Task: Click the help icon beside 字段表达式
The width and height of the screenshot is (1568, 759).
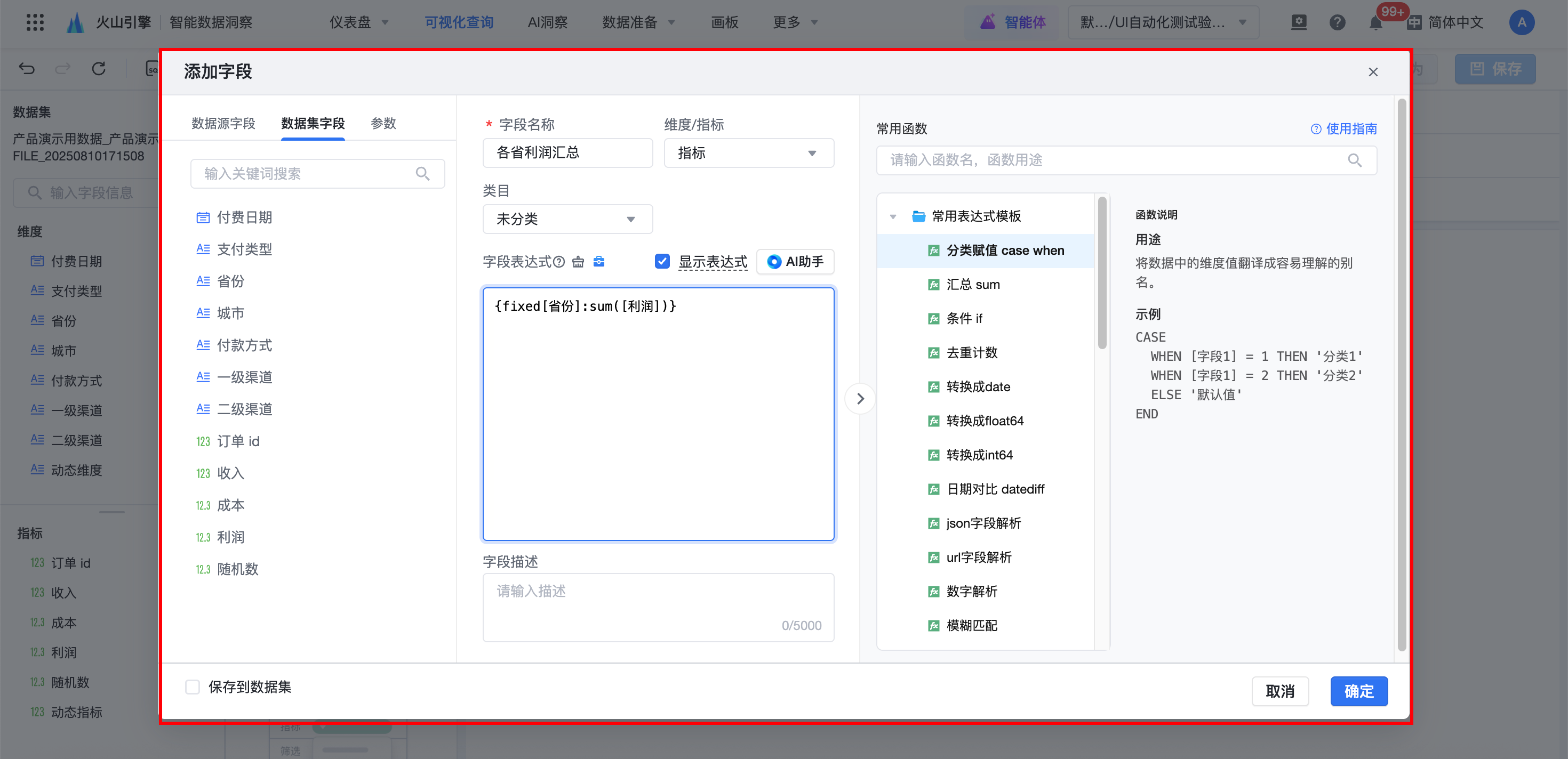Action: [x=559, y=262]
